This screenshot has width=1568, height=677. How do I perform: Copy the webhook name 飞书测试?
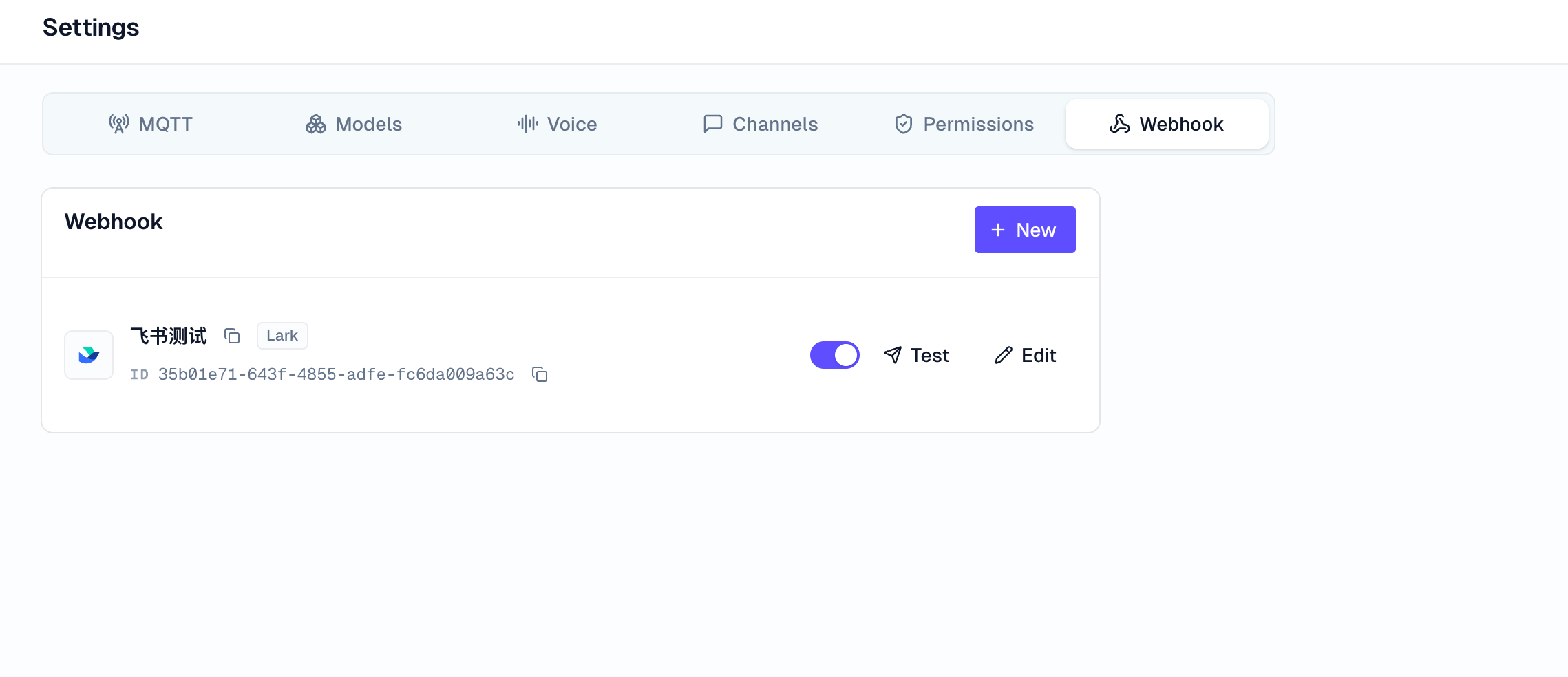232,336
